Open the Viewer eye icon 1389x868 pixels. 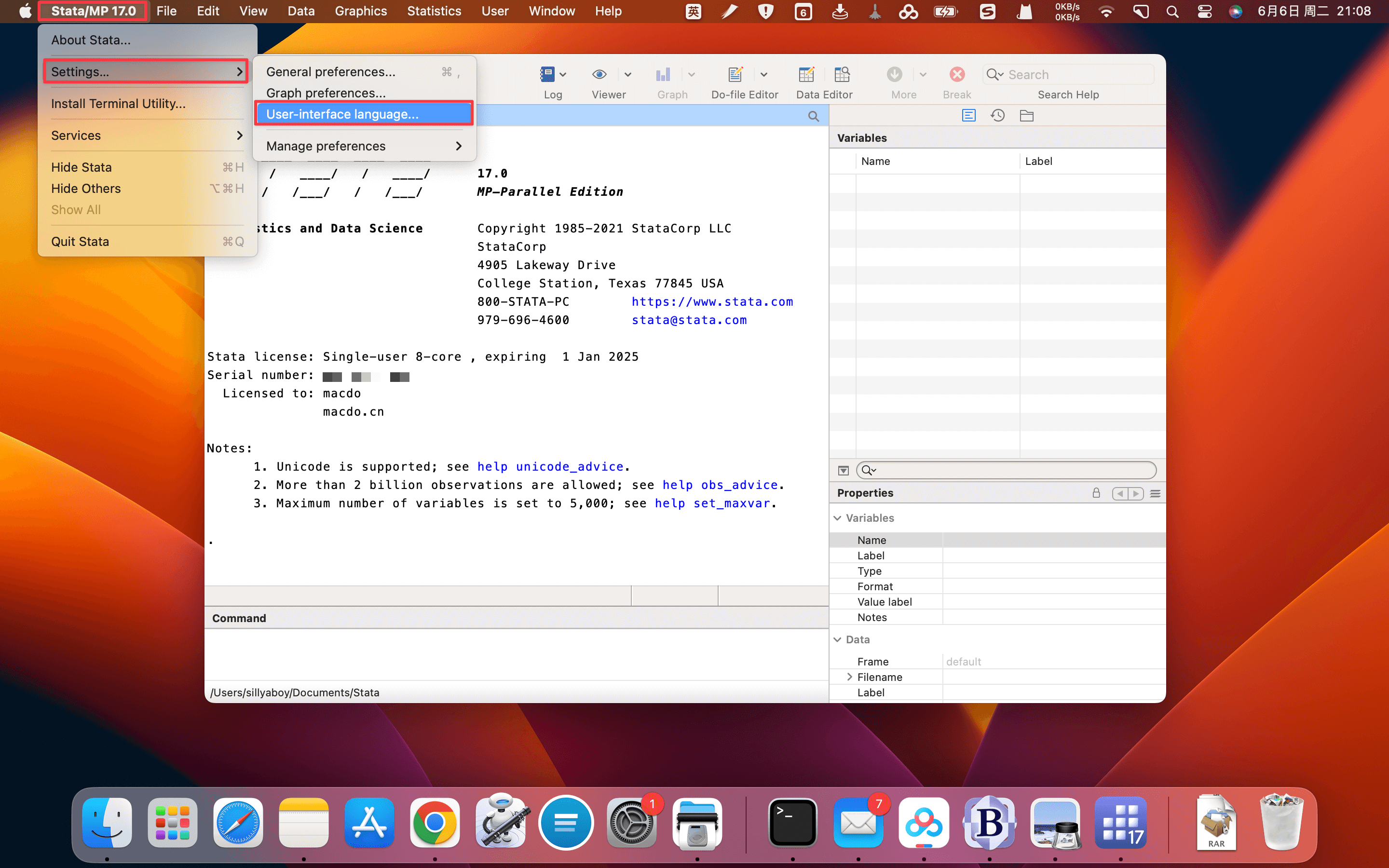pyautogui.click(x=599, y=74)
